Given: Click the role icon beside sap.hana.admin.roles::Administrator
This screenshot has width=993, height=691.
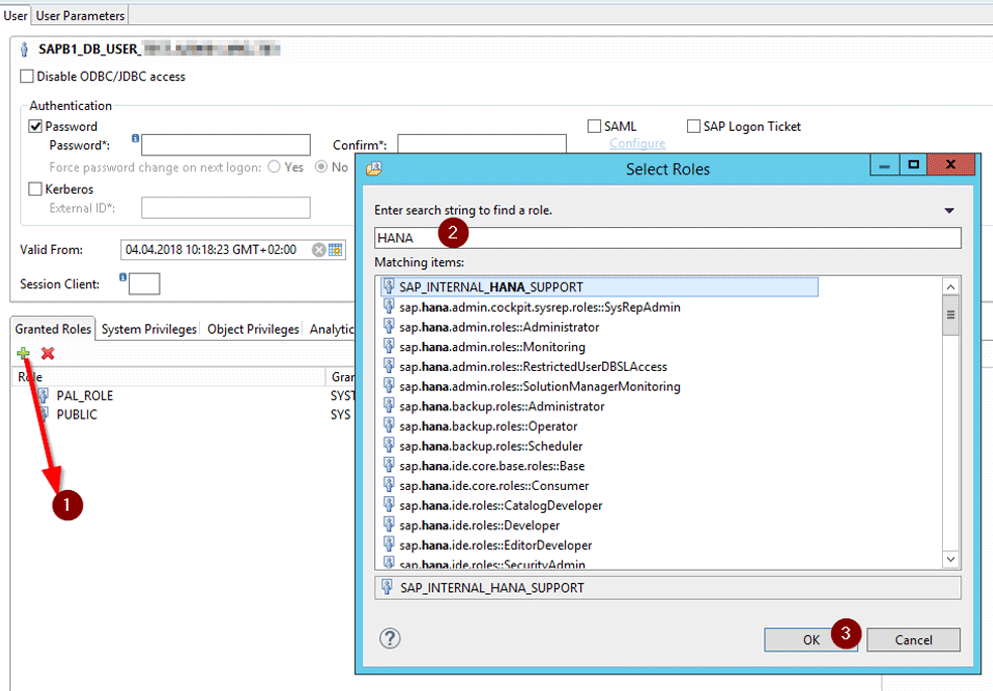Looking at the screenshot, I should 389,326.
